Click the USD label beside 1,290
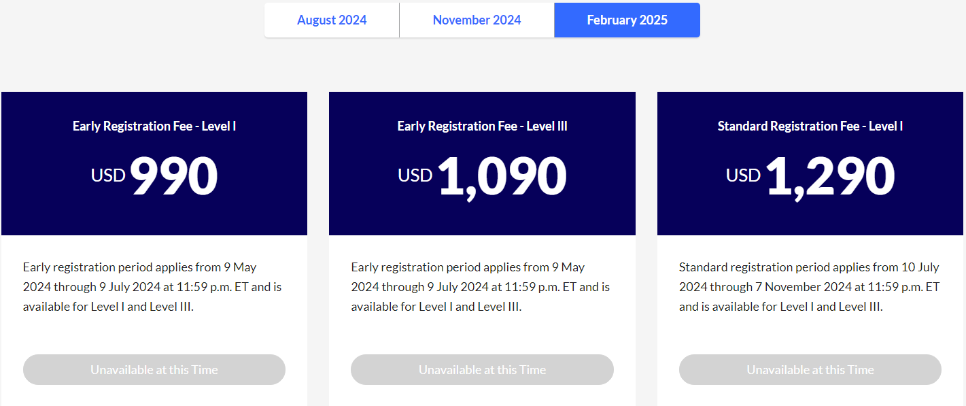 click(x=743, y=175)
